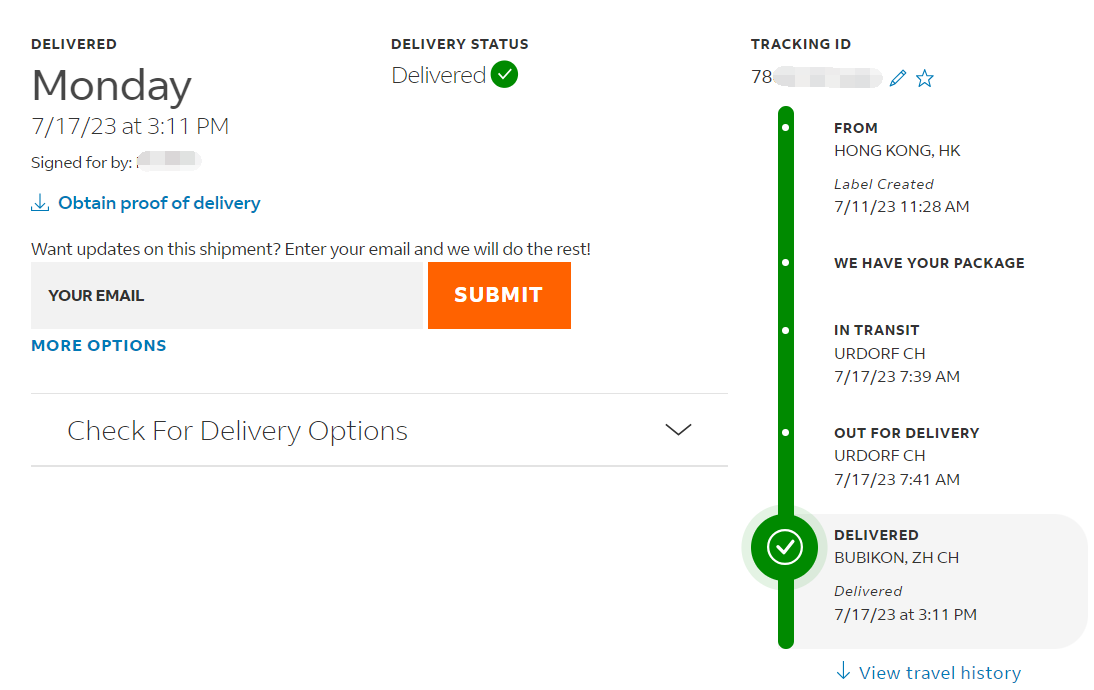The image size is (1094, 690).
Task: Select the We Have Your Package timeline dot
Action: (786, 263)
